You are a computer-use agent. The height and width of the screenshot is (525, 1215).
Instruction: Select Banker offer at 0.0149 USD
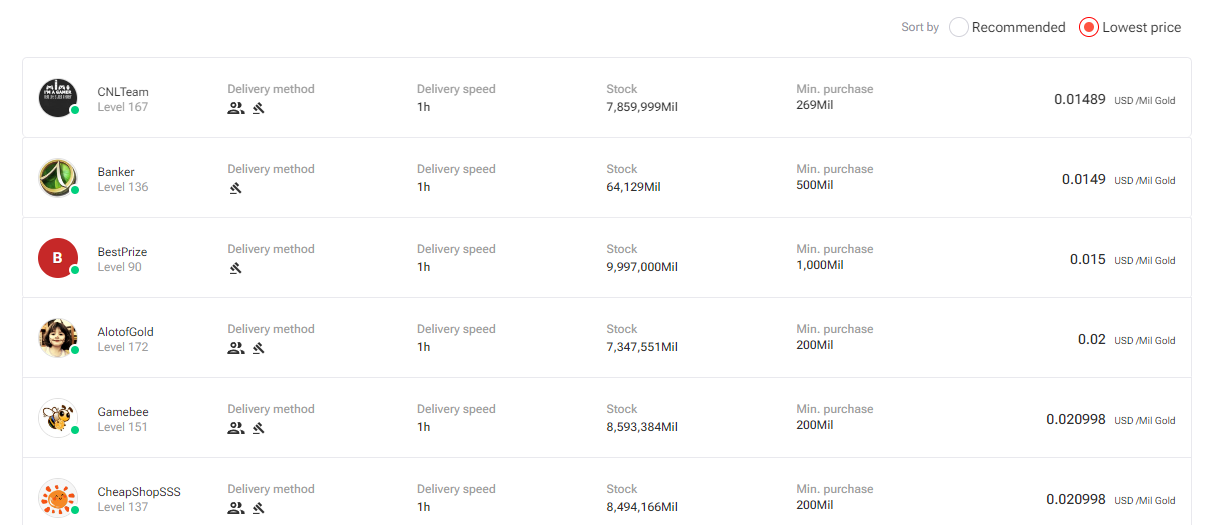(x=607, y=178)
